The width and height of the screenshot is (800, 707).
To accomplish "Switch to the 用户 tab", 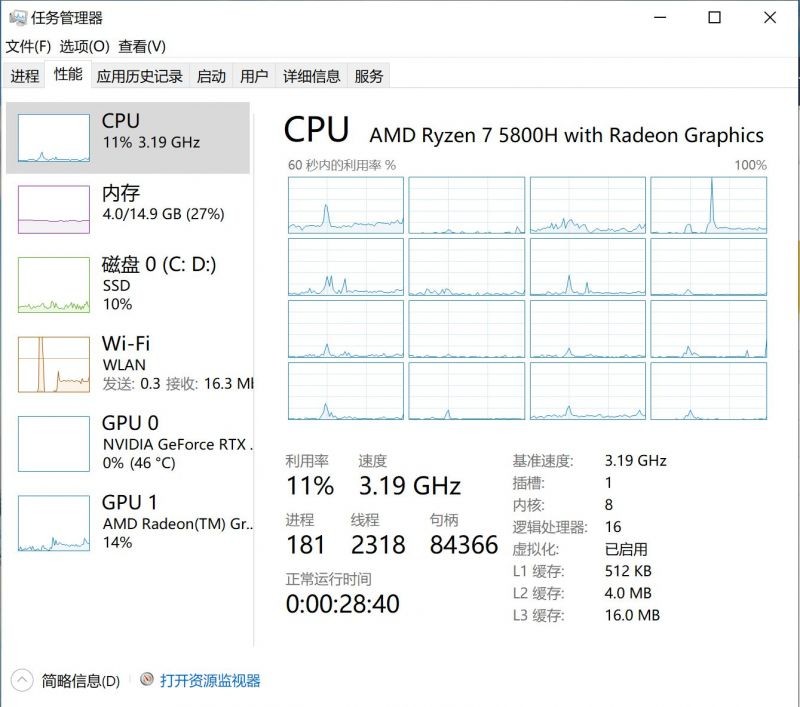I will tap(254, 76).
